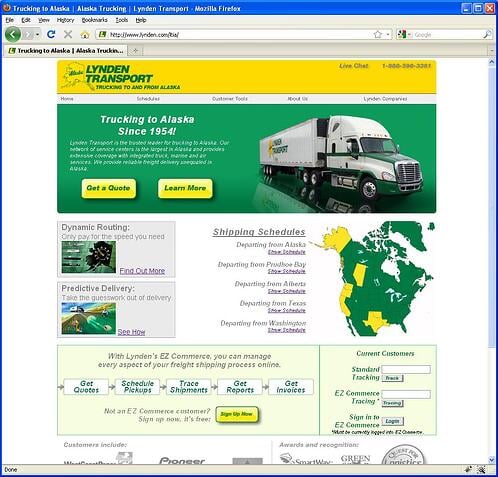The width and height of the screenshot is (498, 477).
Task: Click the SmartWay award logo
Action: [x=306, y=459]
